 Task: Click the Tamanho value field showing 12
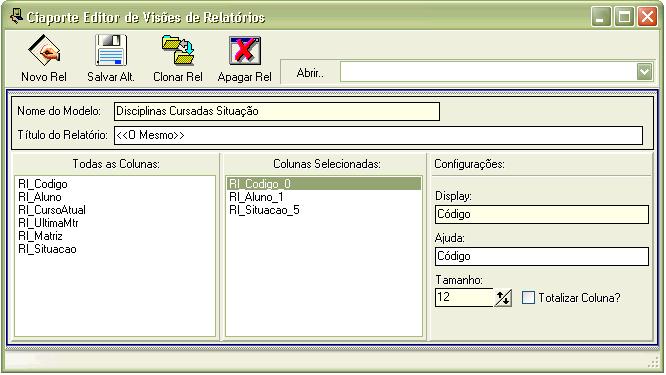(464, 297)
